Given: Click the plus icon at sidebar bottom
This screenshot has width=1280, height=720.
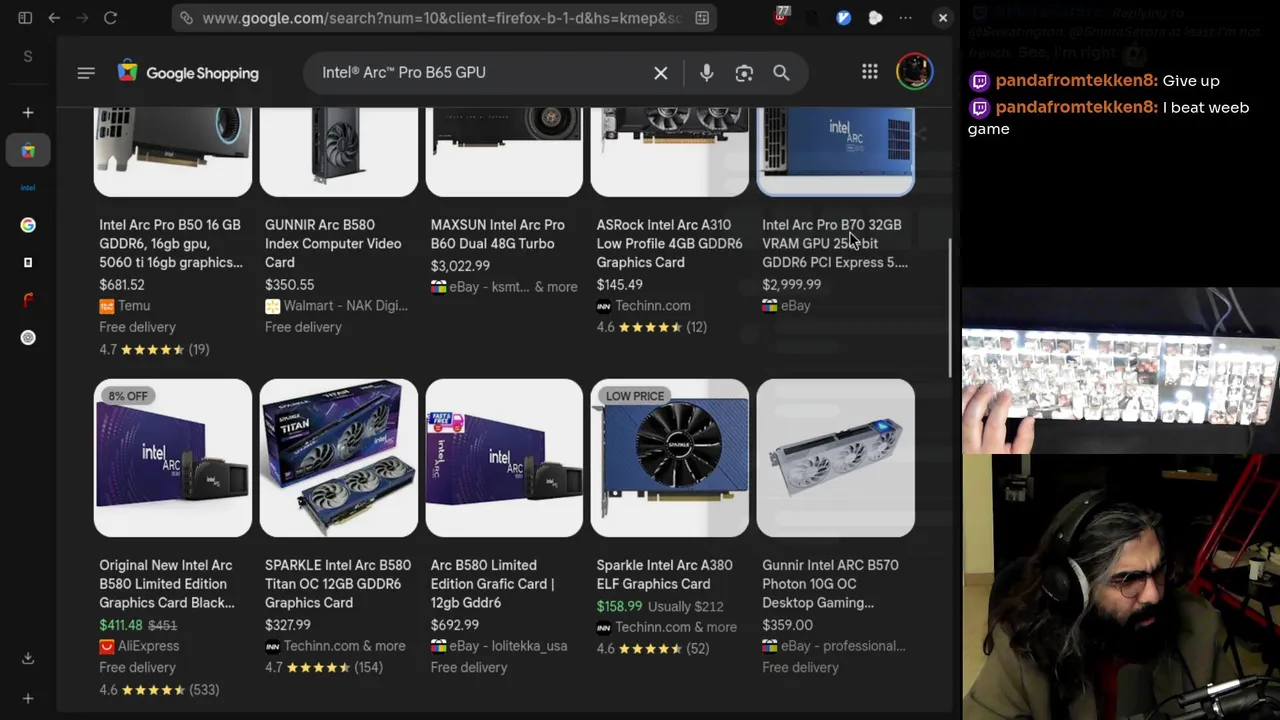Looking at the screenshot, I should point(28,698).
